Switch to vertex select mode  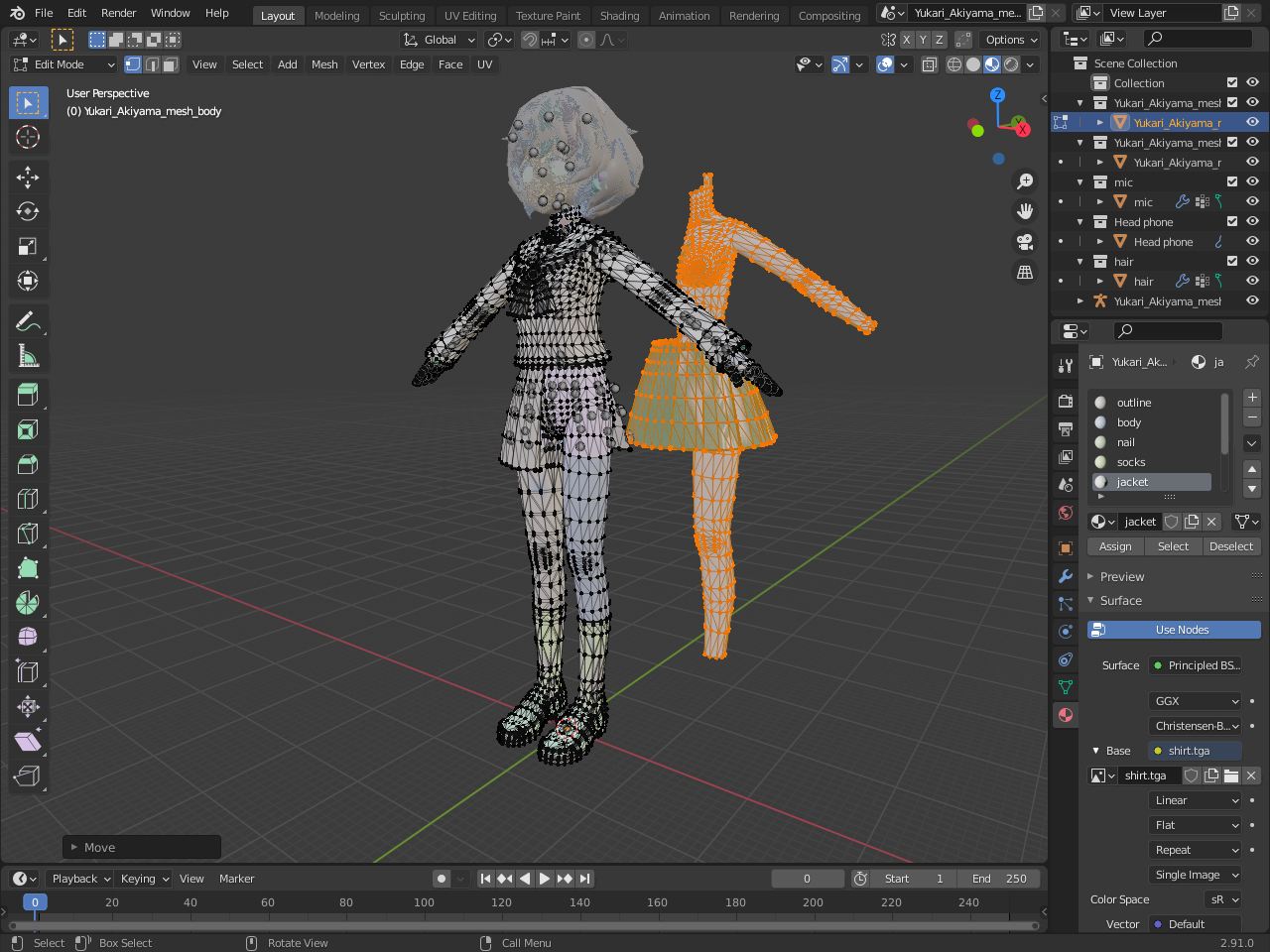pos(133,64)
